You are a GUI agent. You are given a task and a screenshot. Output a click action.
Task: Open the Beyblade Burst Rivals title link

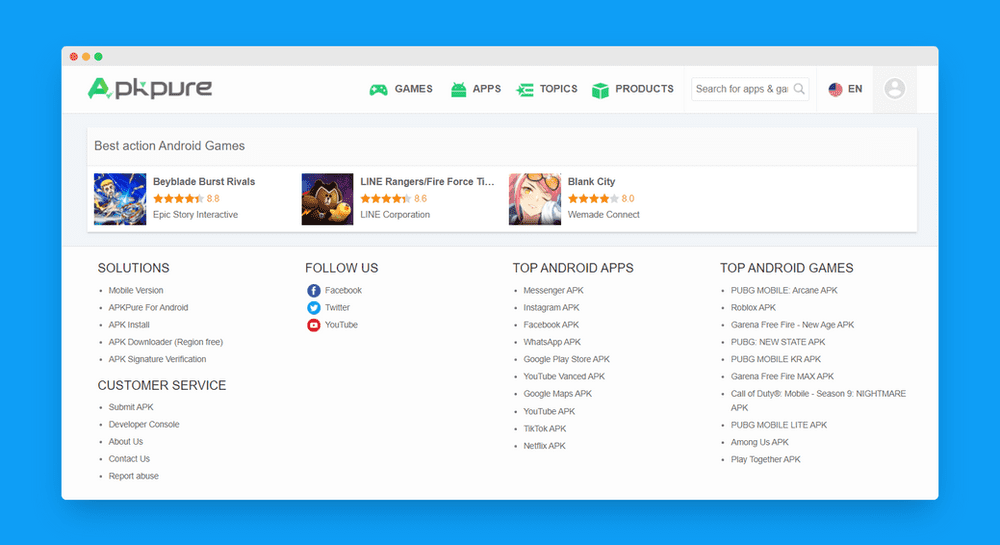tap(203, 182)
